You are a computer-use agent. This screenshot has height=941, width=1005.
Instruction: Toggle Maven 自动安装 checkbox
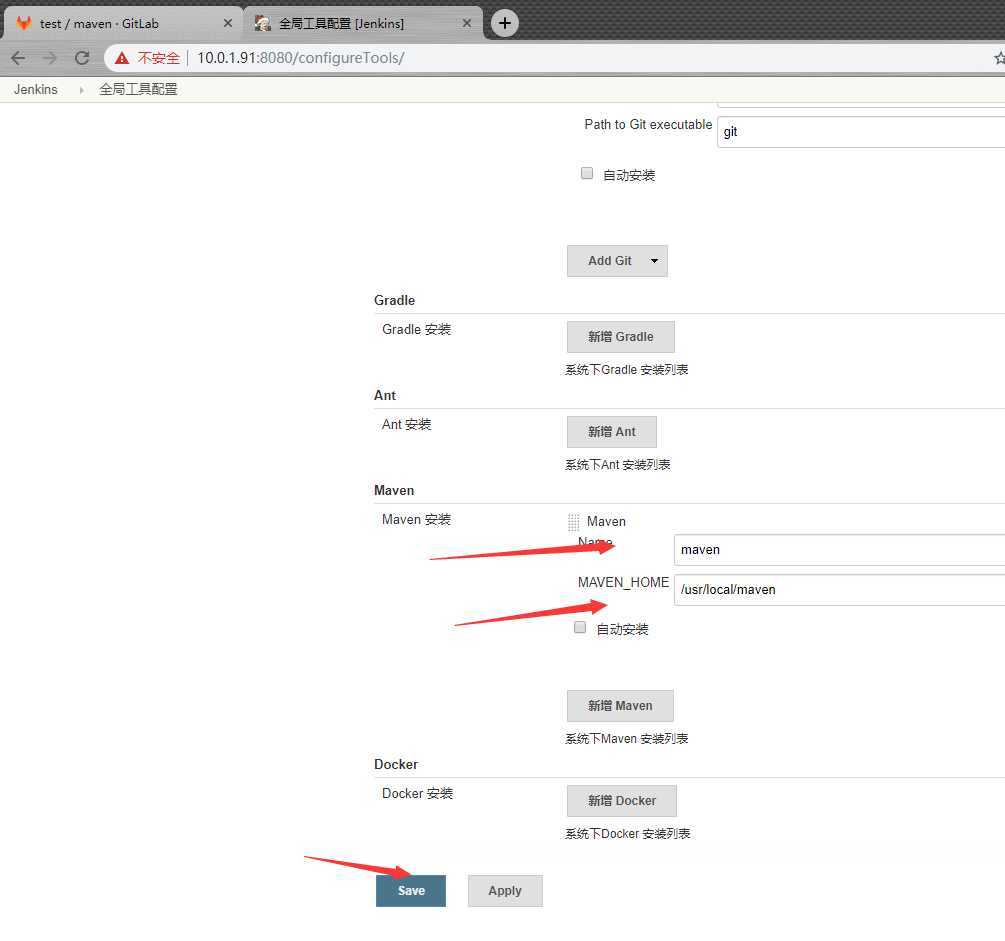pos(579,627)
